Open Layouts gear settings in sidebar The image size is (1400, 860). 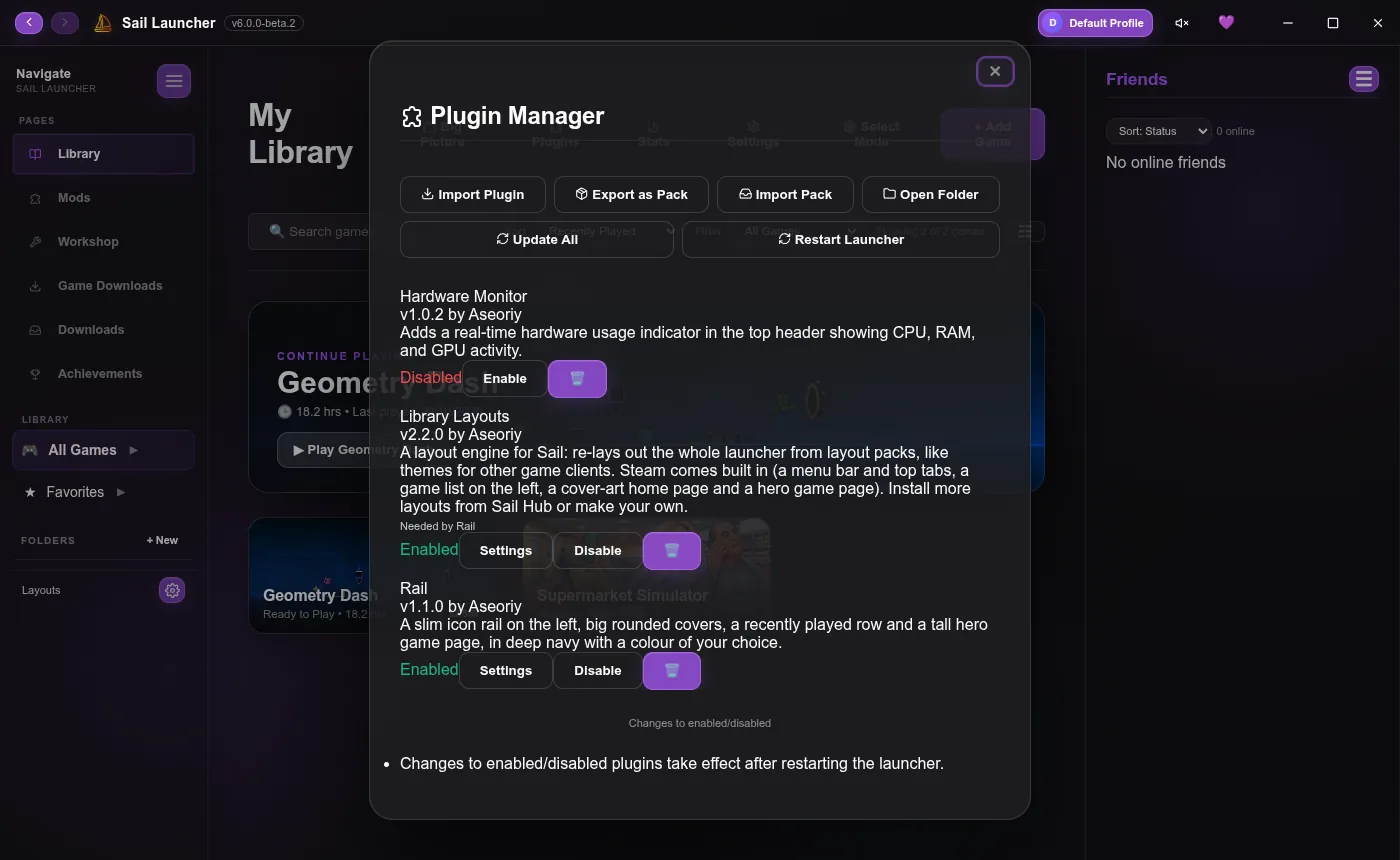click(x=172, y=590)
